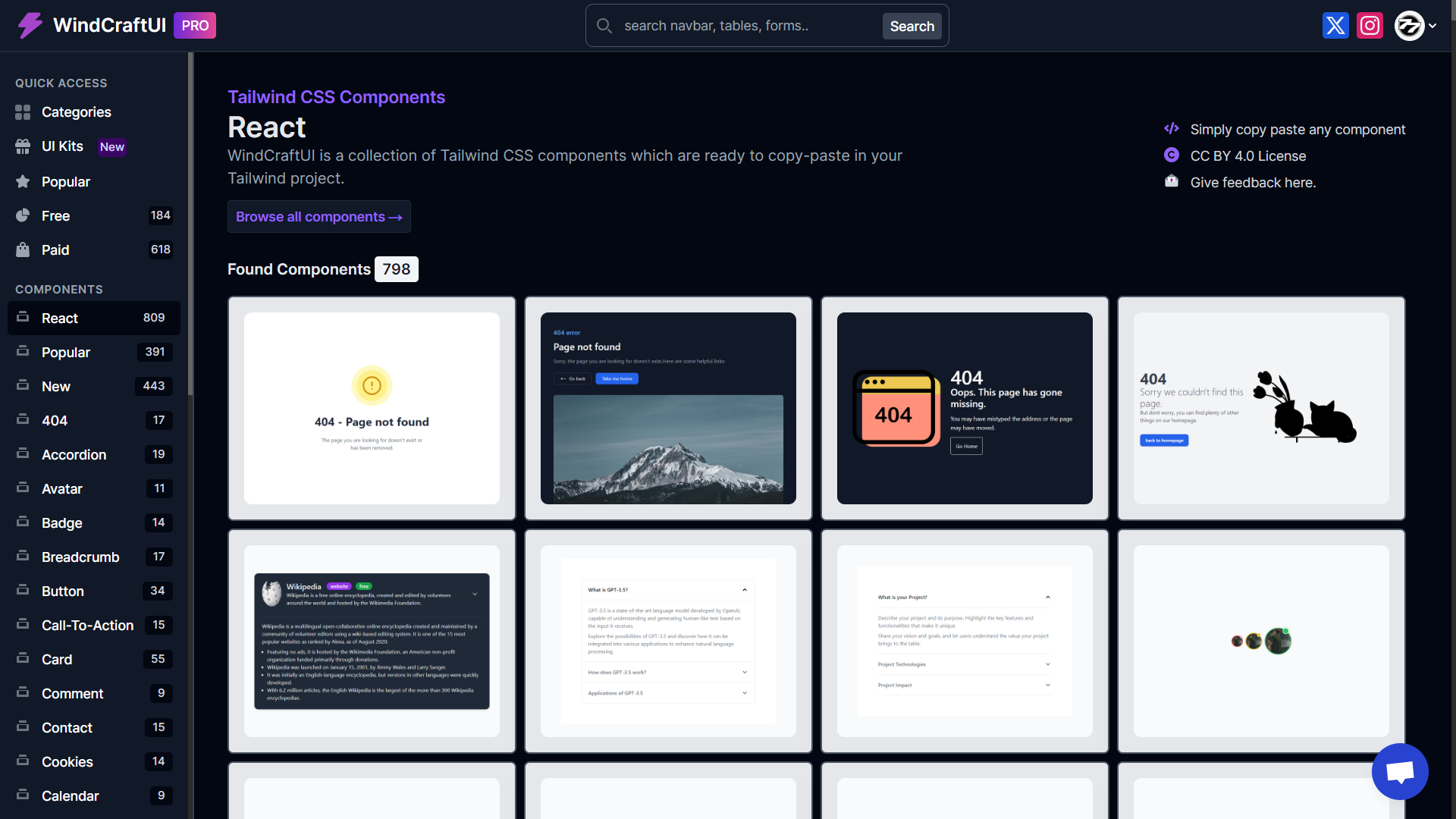The width and height of the screenshot is (1456, 819).
Task: Click the CC BY 4.0 License link
Action: tap(1247, 156)
